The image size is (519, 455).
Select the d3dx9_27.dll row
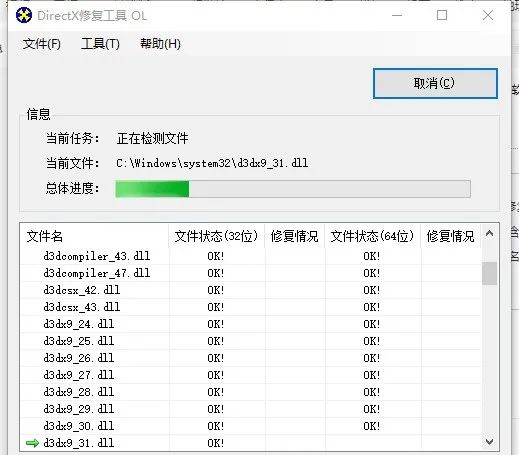(251, 375)
